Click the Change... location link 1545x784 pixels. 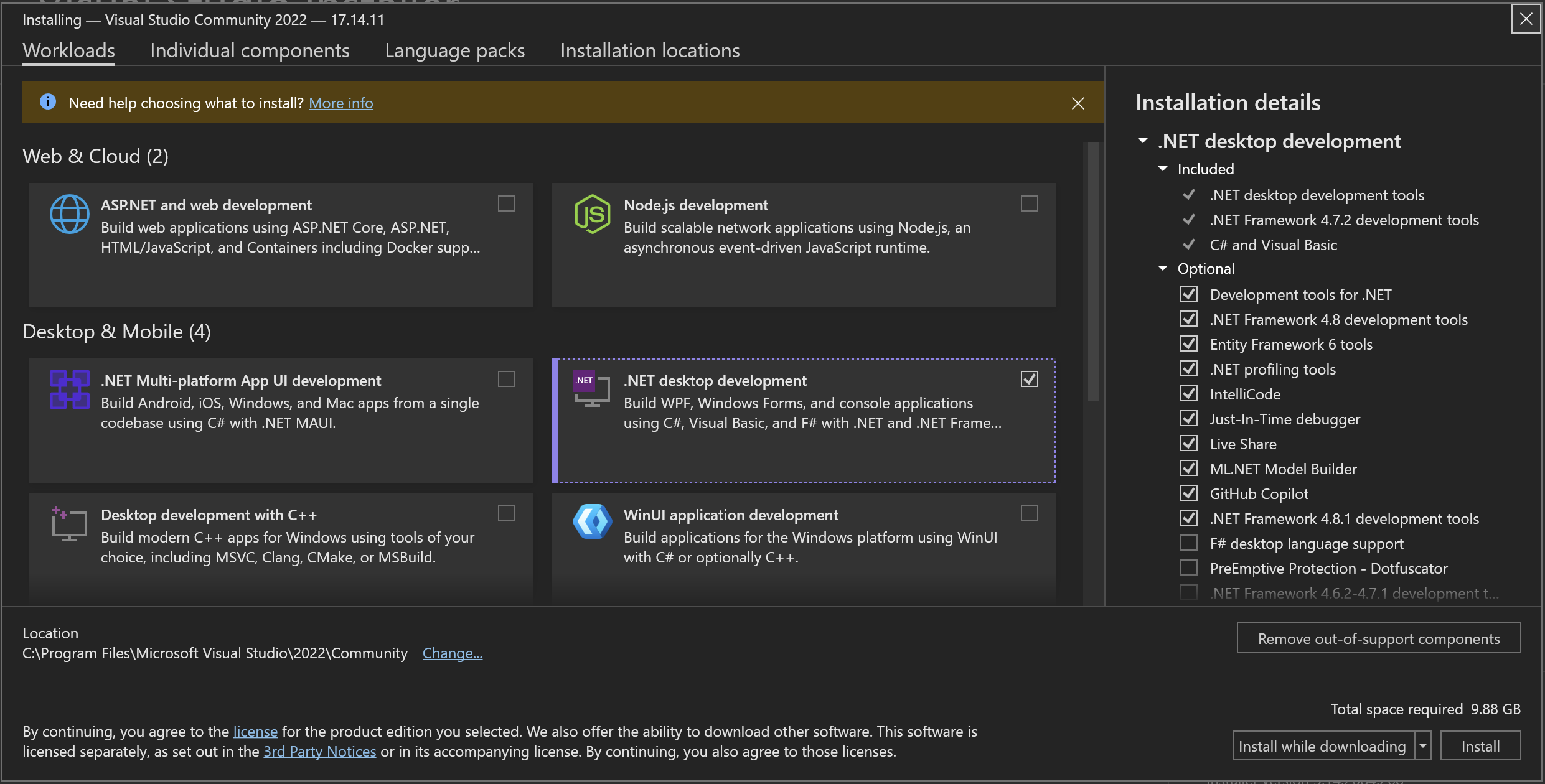click(x=452, y=653)
